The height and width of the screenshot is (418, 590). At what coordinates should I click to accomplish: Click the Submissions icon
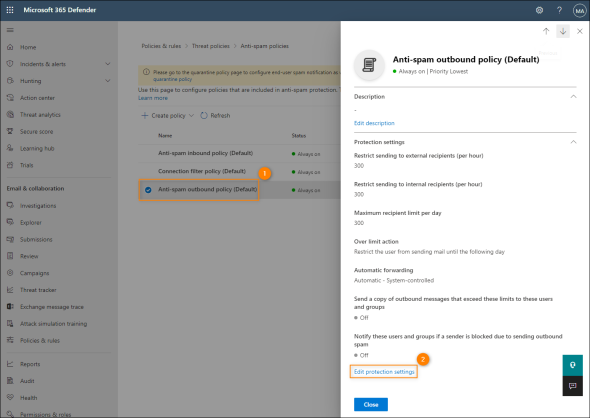pos(10,239)
